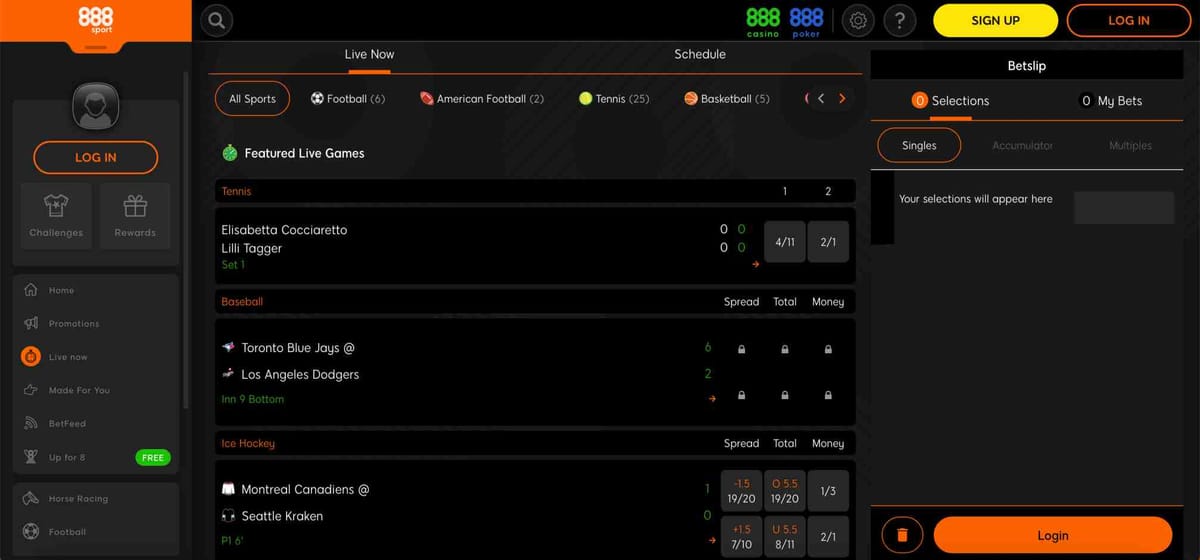Viewport: 1200px width, 560px height.
Task: Open Challenges shirt tile
Action: (56, 216)
